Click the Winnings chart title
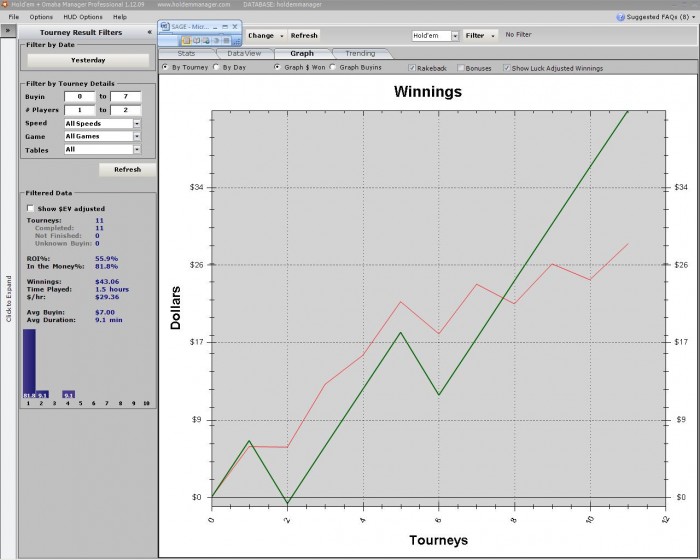 click(x=428, y=92)
